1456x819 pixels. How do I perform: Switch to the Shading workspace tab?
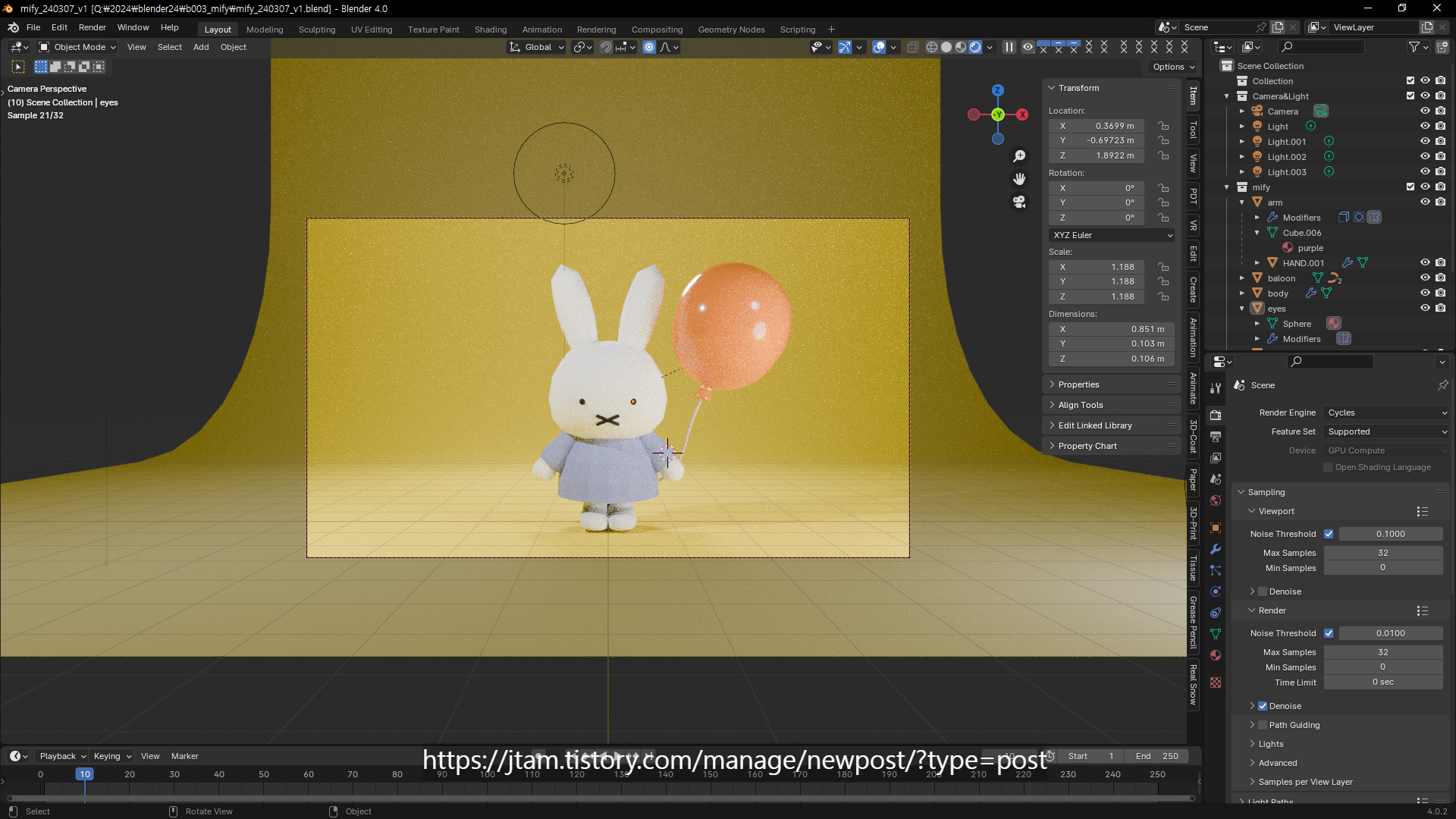point(490,30)
